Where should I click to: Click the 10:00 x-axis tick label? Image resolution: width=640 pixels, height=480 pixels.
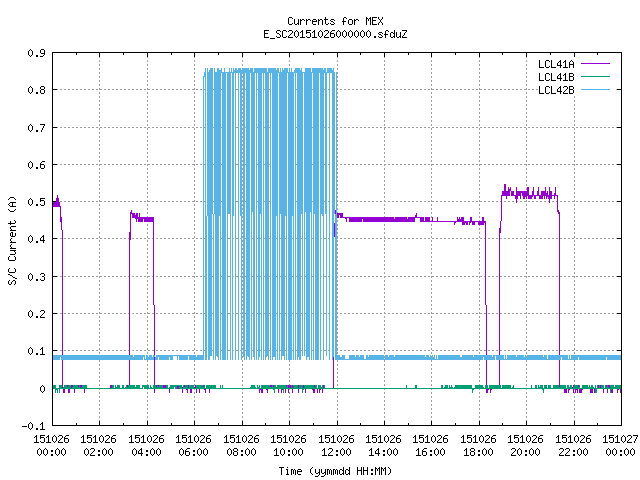tap(288, 452)
